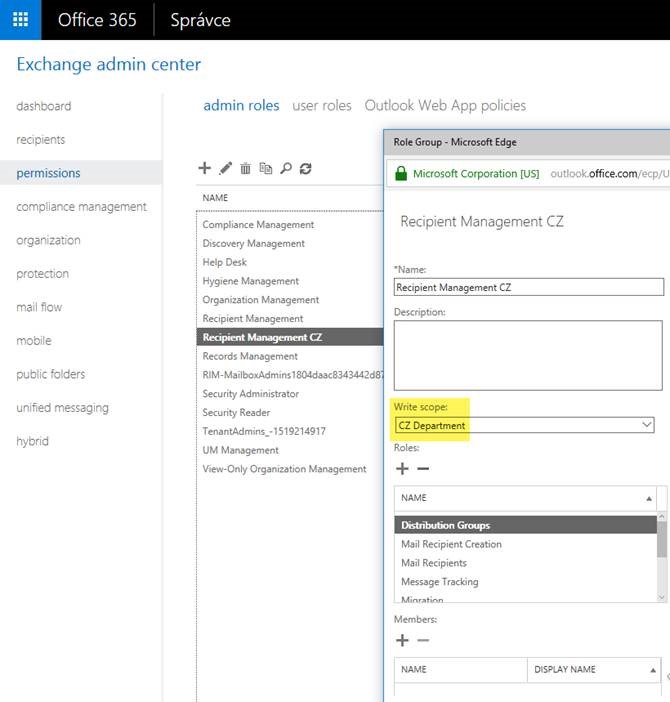Viewport: 670px width, 702px height.
Task: Edit the selected role group with pencil icon
Action: point(226,168)
